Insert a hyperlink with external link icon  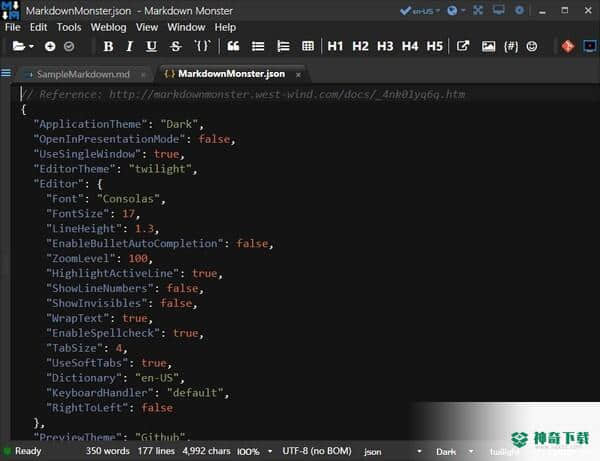point(463,46)
